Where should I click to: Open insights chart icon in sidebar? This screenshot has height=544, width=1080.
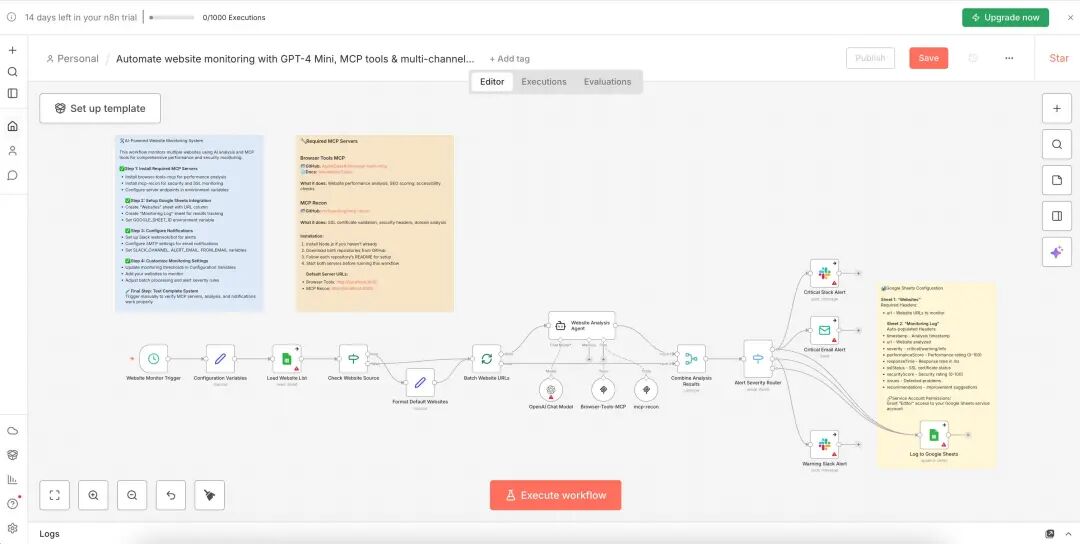coord(12,479)
